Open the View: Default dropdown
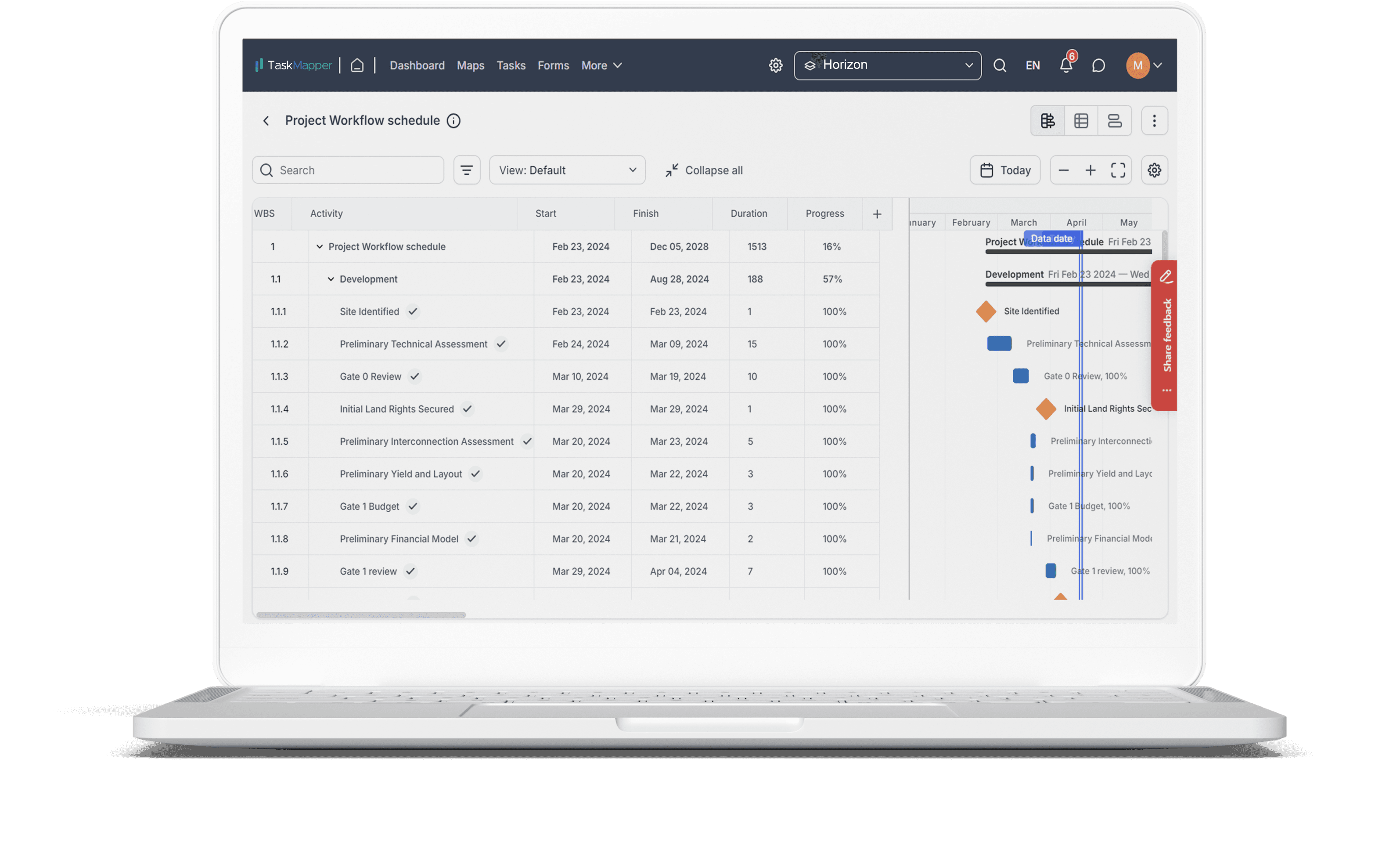This screenshot has width=1400, height=853. point(566,170)
